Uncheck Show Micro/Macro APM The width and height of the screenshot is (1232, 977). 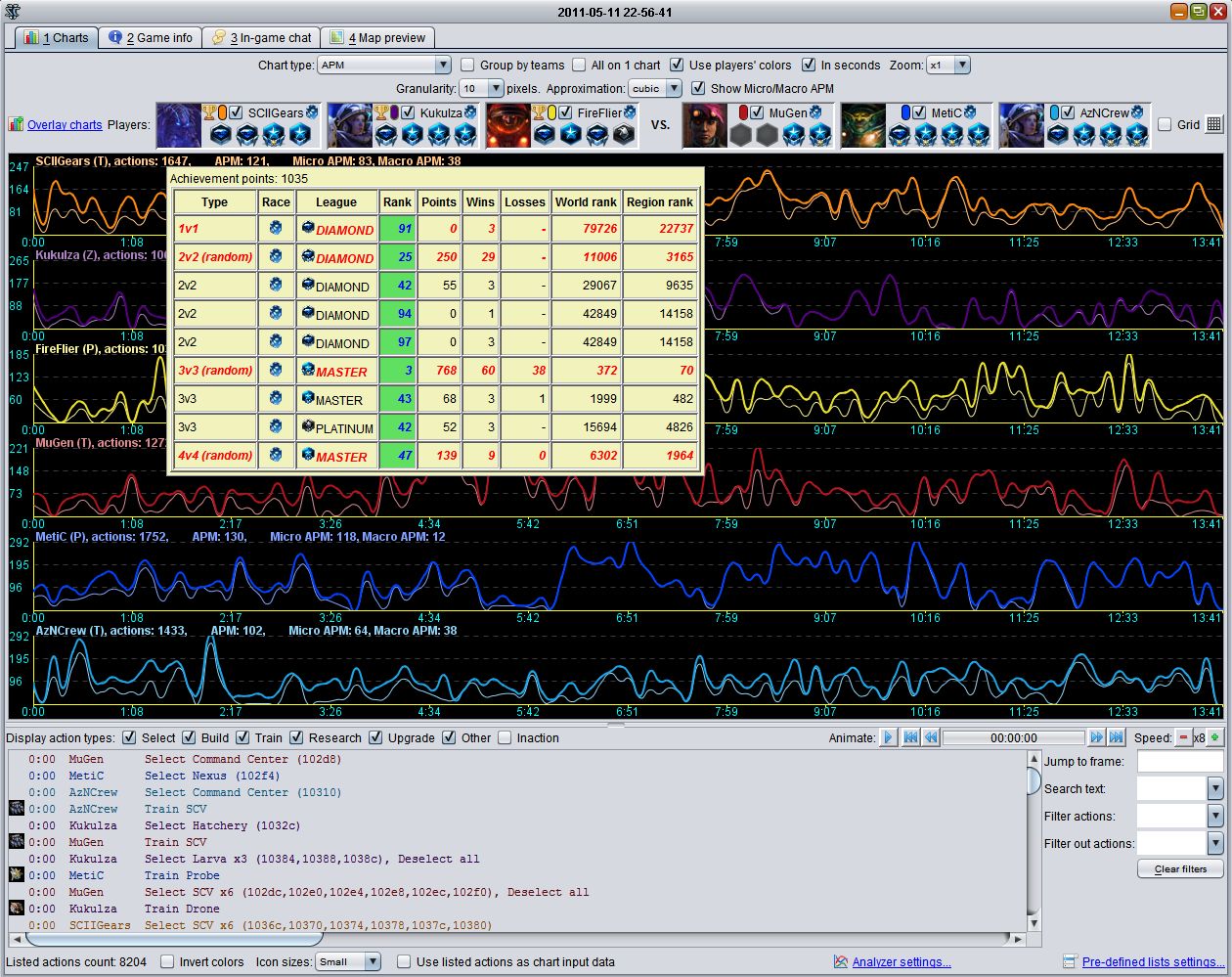(x=698, y=88)
